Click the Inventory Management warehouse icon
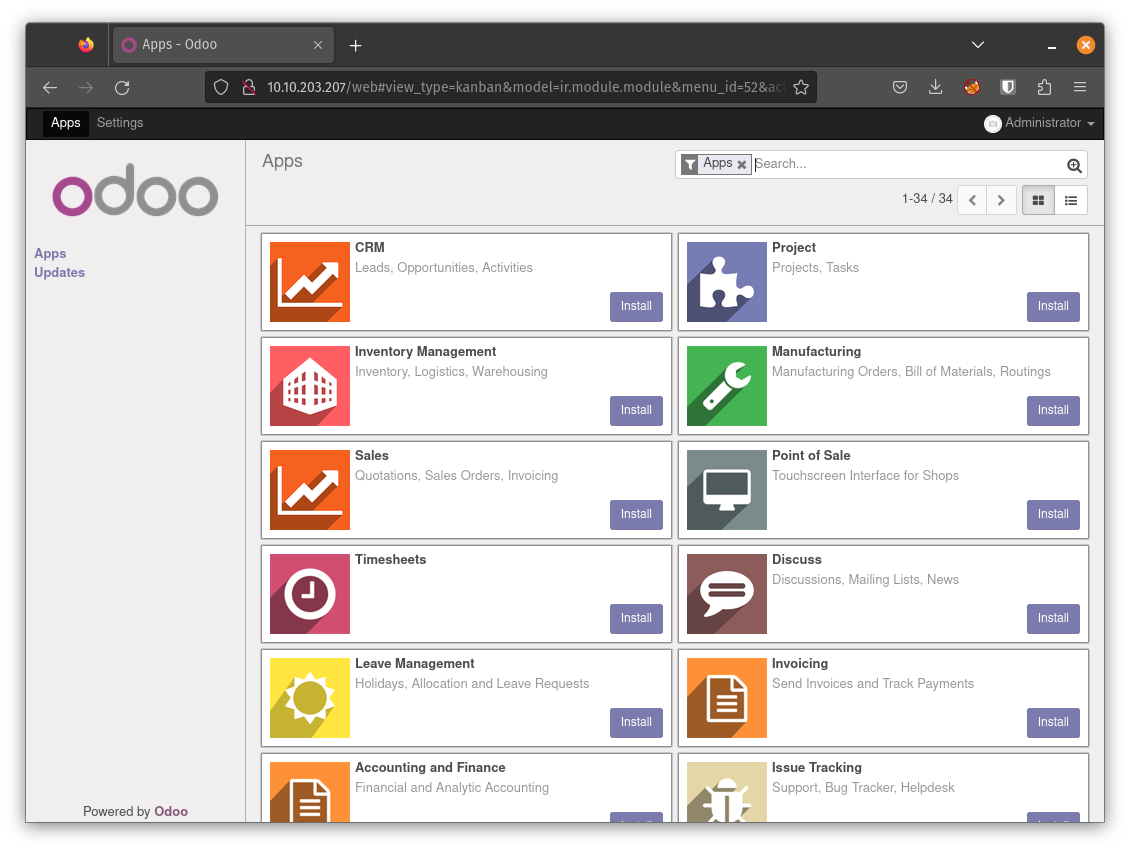This screenshot has width=1130, height=851. coord(310,386)
